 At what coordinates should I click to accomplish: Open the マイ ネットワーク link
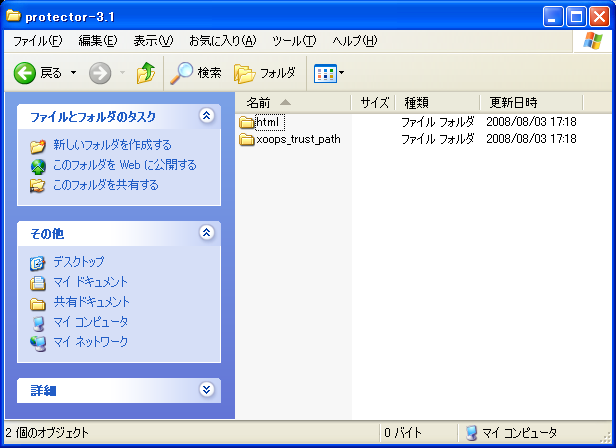[x=90, y=342]
